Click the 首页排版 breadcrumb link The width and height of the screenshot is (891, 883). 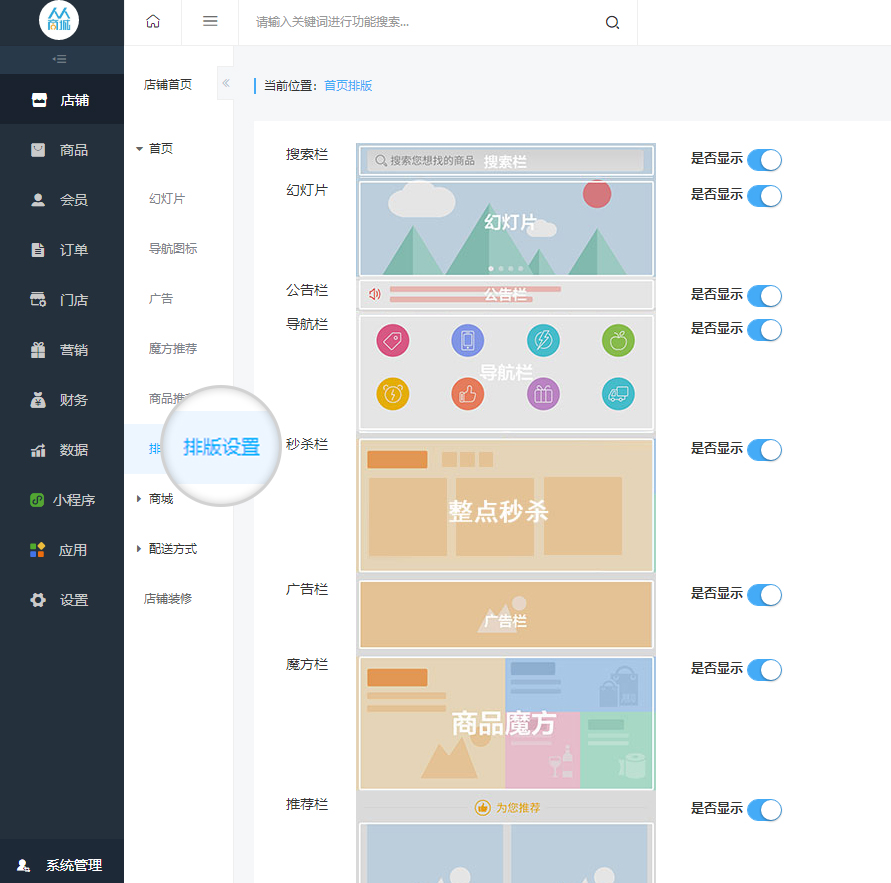[x=348, y=86]
